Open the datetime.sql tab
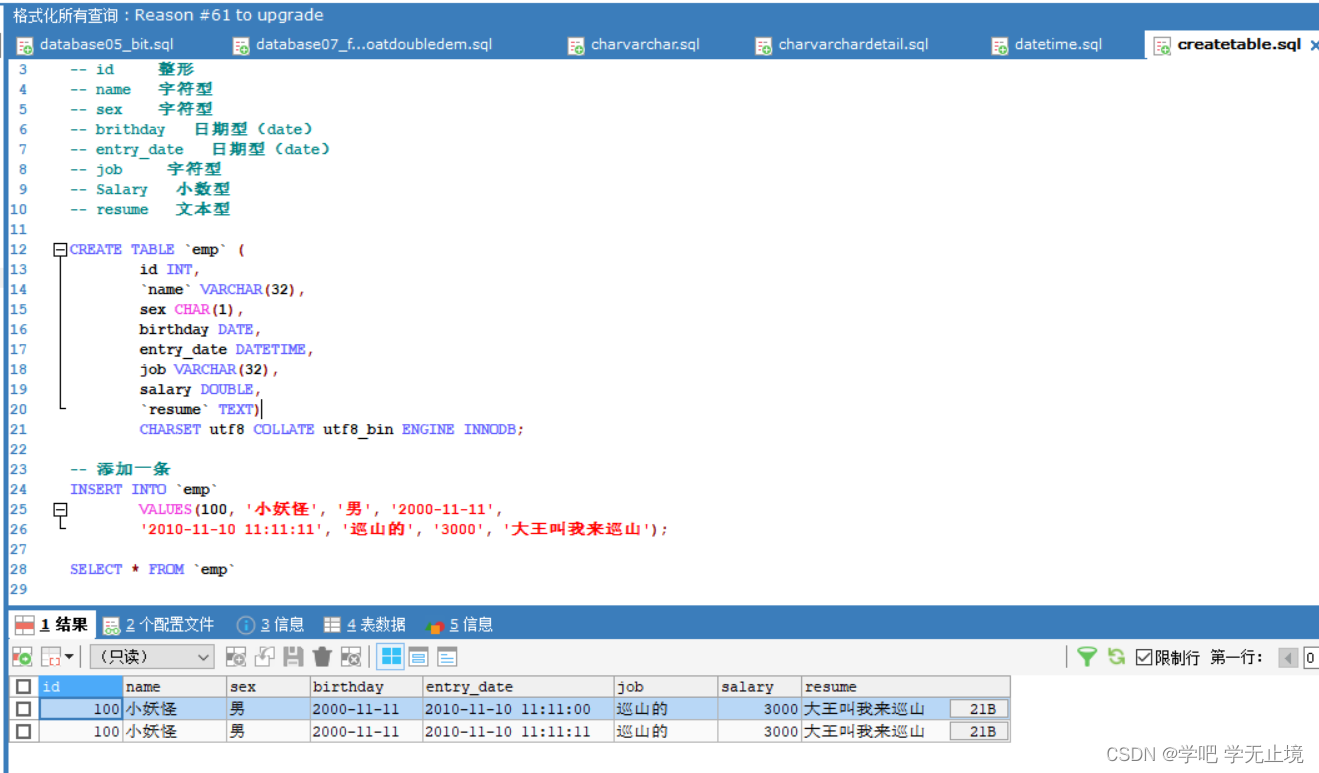1319x773 pixels. (x=1047, y=45)
